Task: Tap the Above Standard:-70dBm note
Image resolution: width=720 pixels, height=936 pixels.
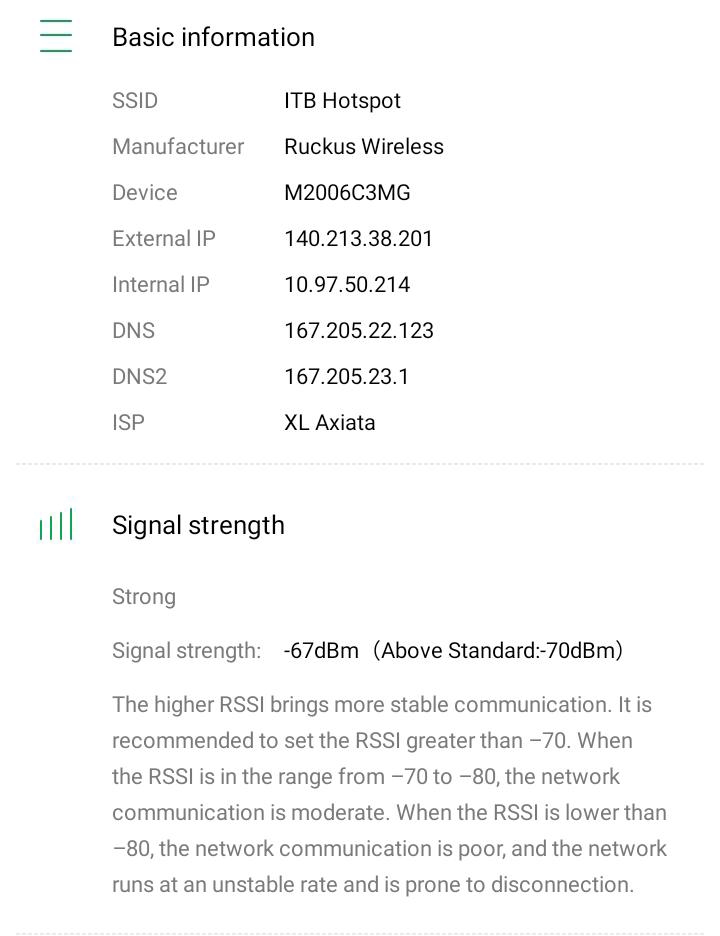Action: 498,650
